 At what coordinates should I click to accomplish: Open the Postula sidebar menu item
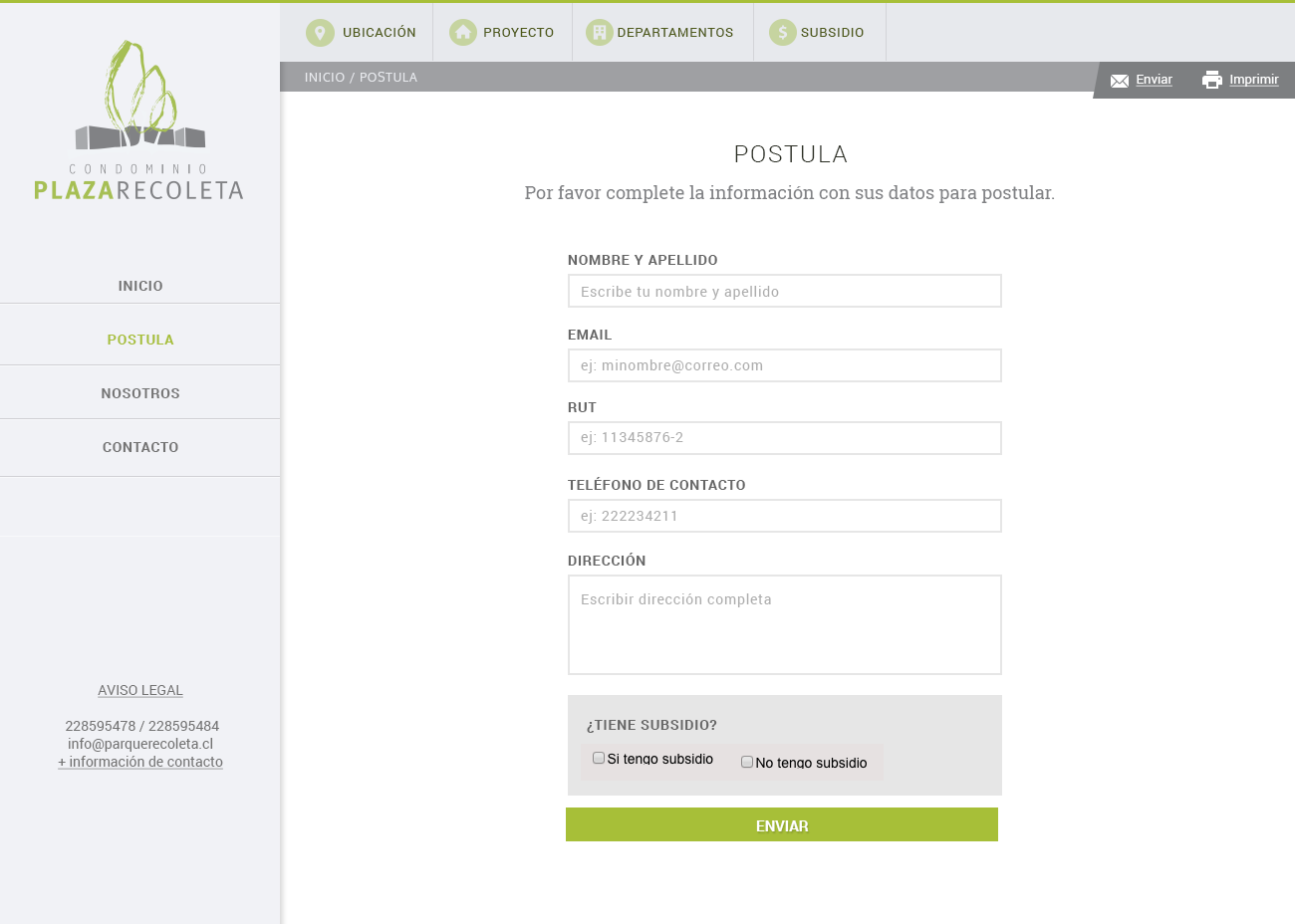click(x=140, y=340)
